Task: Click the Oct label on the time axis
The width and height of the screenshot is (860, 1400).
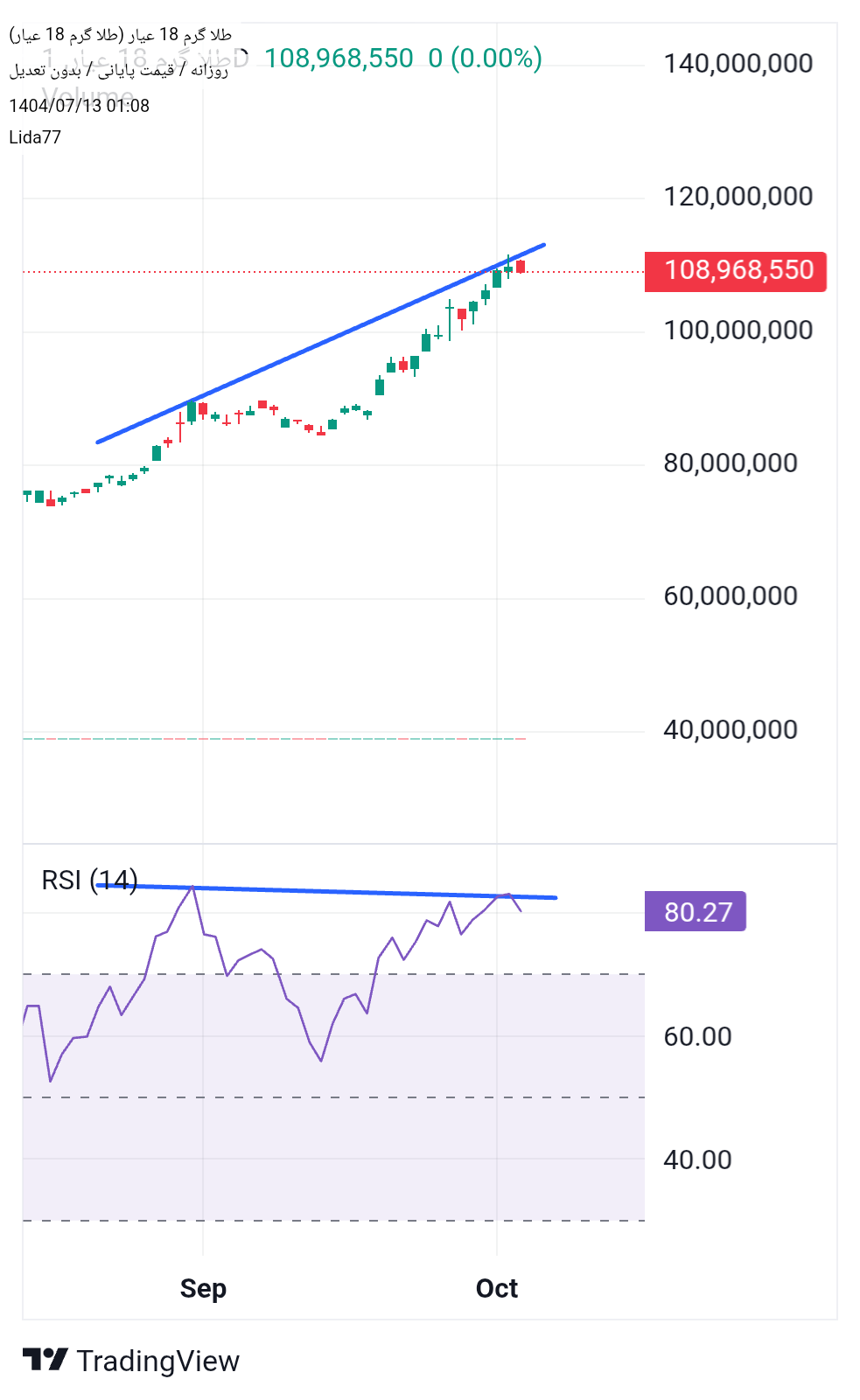Action: [496, 1288]
